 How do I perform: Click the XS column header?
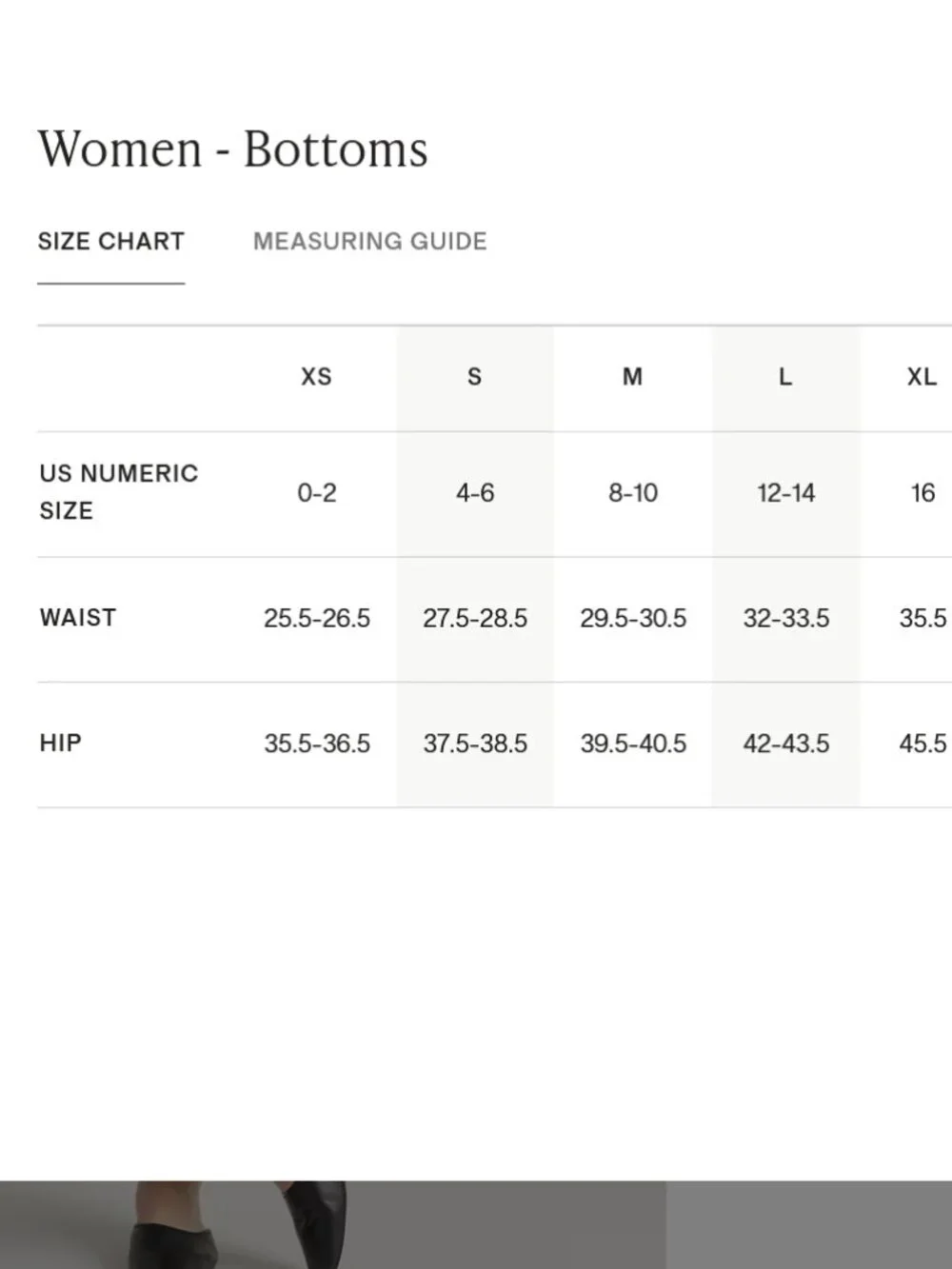317,377
